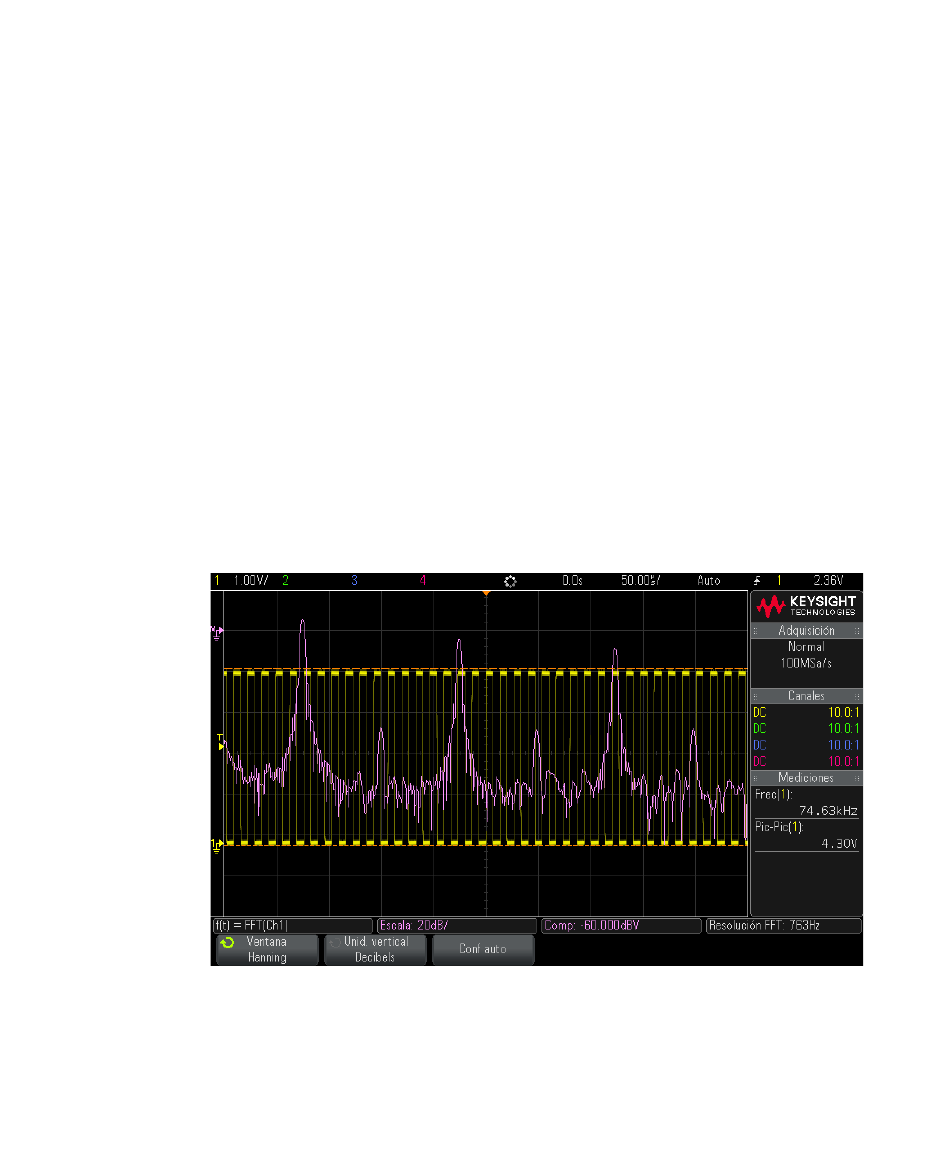Image resolution: width=950 pixels, height=1165 pixels.
Task: Click the Auto trigger mode label
Action: pyautogui.click(x=709, y=580)
